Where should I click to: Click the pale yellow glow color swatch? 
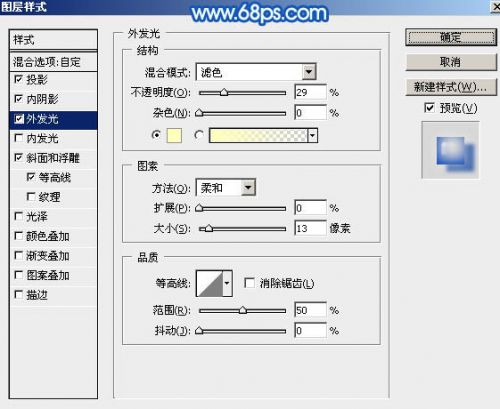click(x=174, y=135)
